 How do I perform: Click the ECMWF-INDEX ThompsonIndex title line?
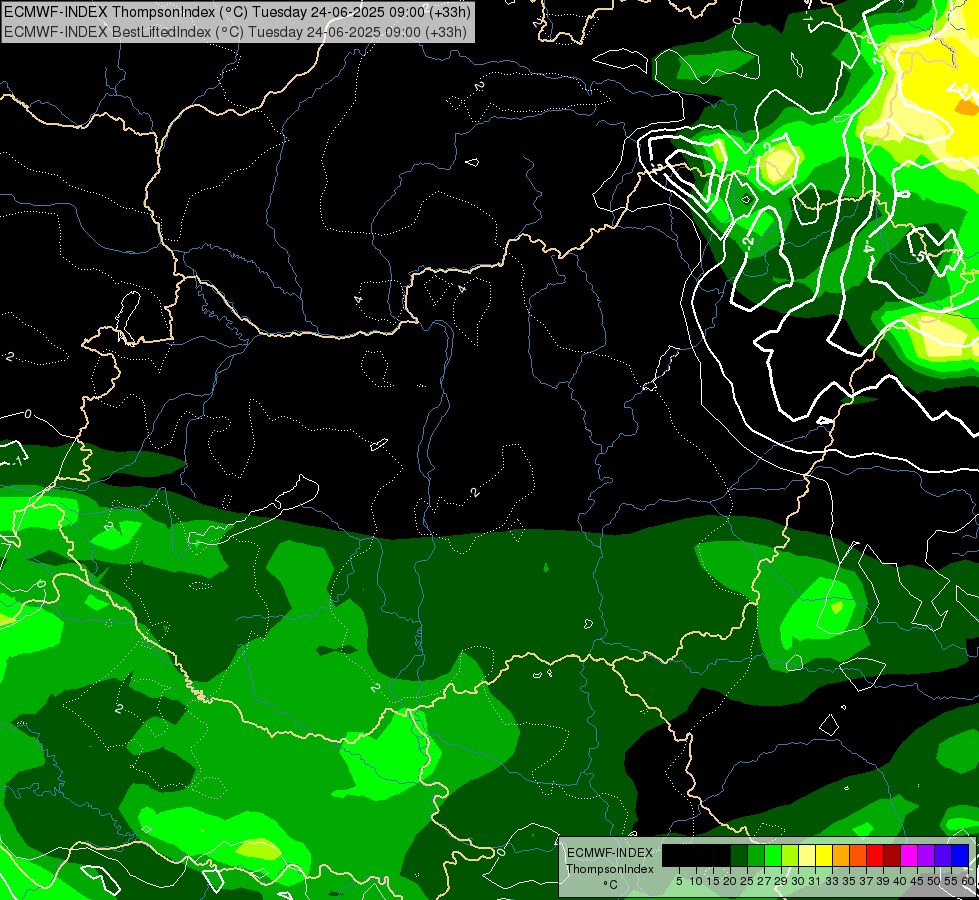[237, 11]
